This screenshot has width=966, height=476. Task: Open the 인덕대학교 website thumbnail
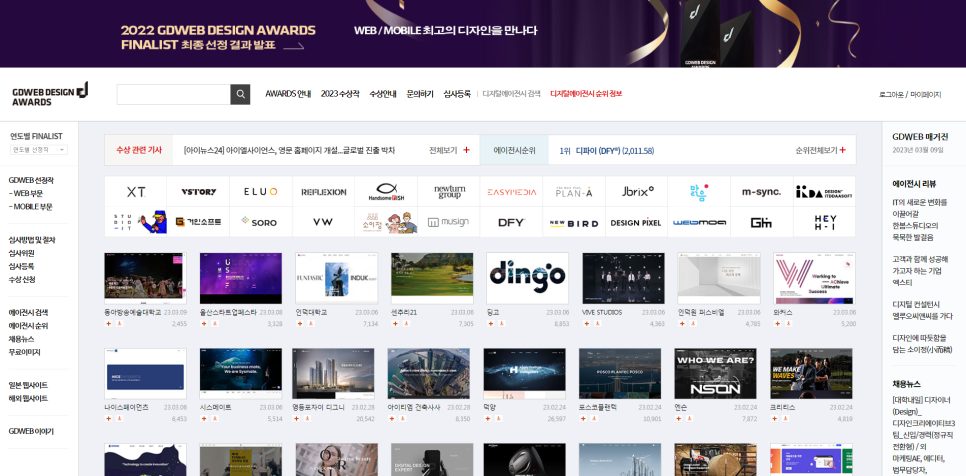click(336, 278)
